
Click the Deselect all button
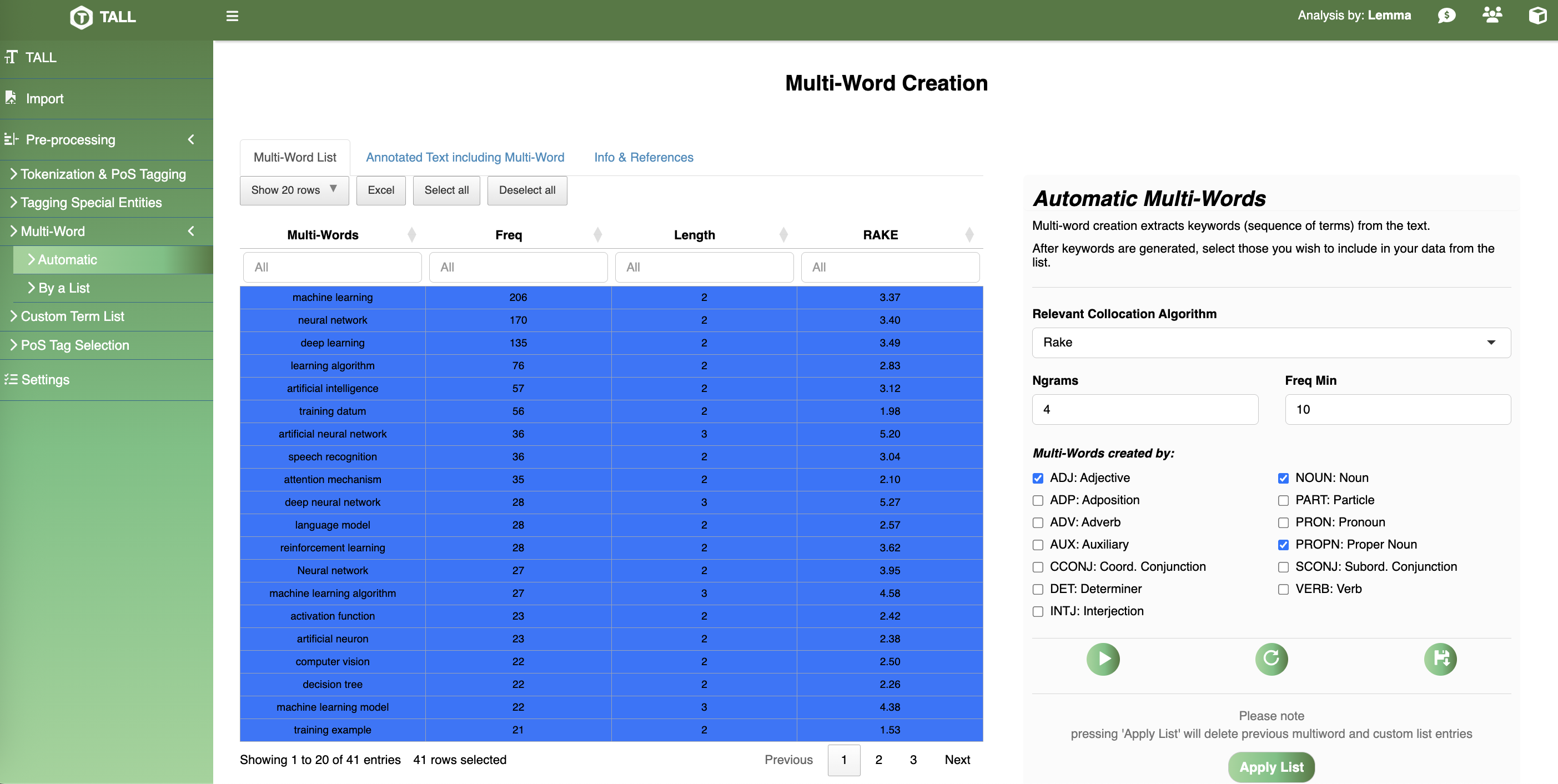pos(527,190)
